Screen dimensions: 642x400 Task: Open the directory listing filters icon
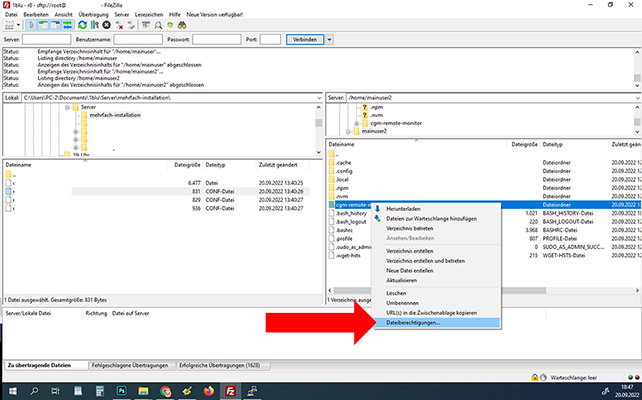click(146, 25)
